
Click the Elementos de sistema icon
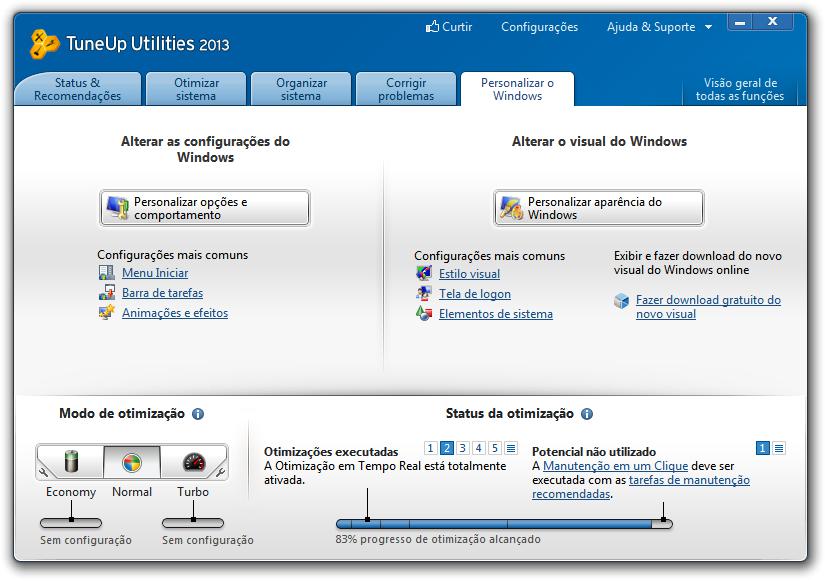pos(424,314)
